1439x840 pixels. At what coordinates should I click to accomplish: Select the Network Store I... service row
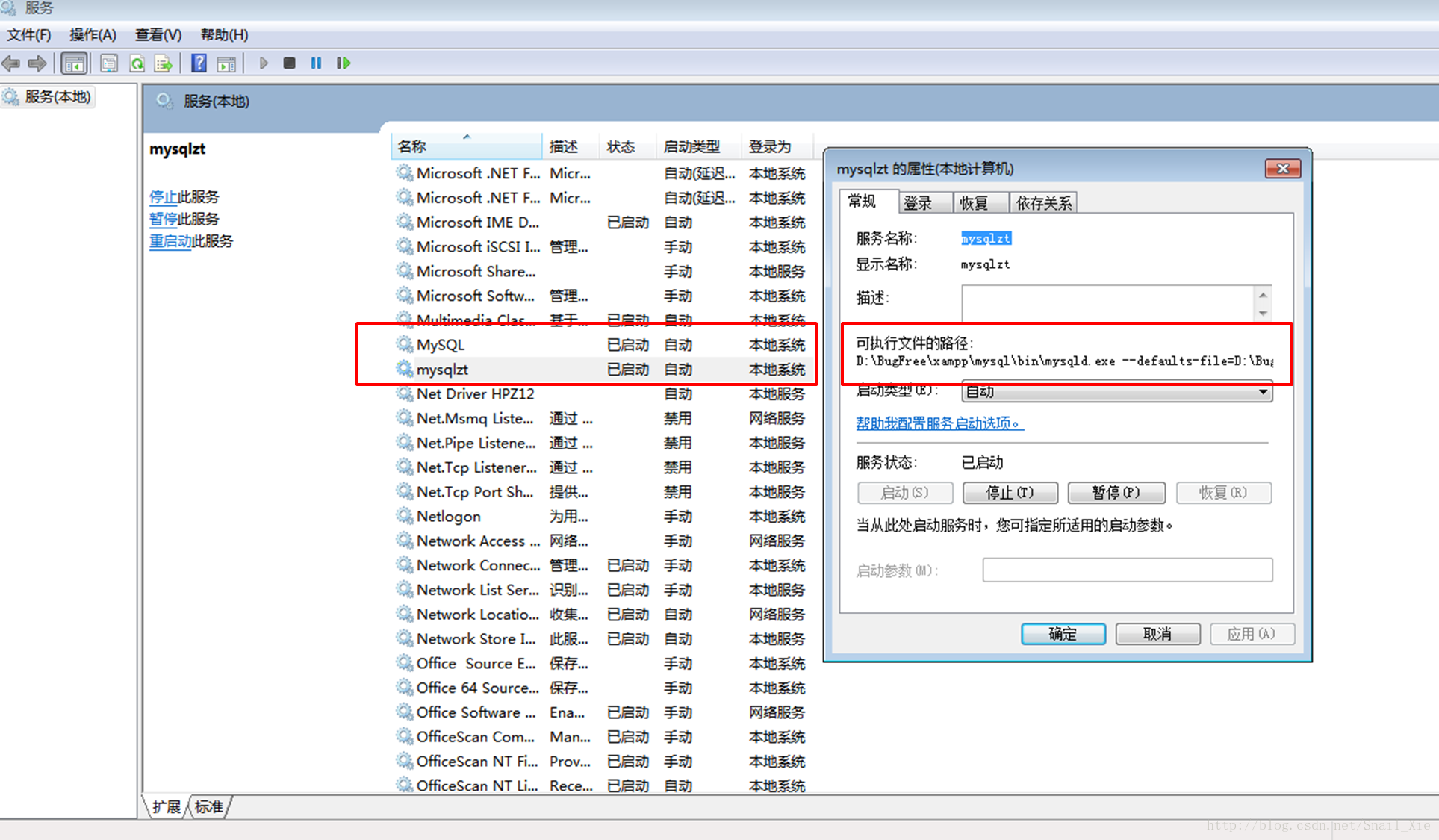(x=601, y=638)
